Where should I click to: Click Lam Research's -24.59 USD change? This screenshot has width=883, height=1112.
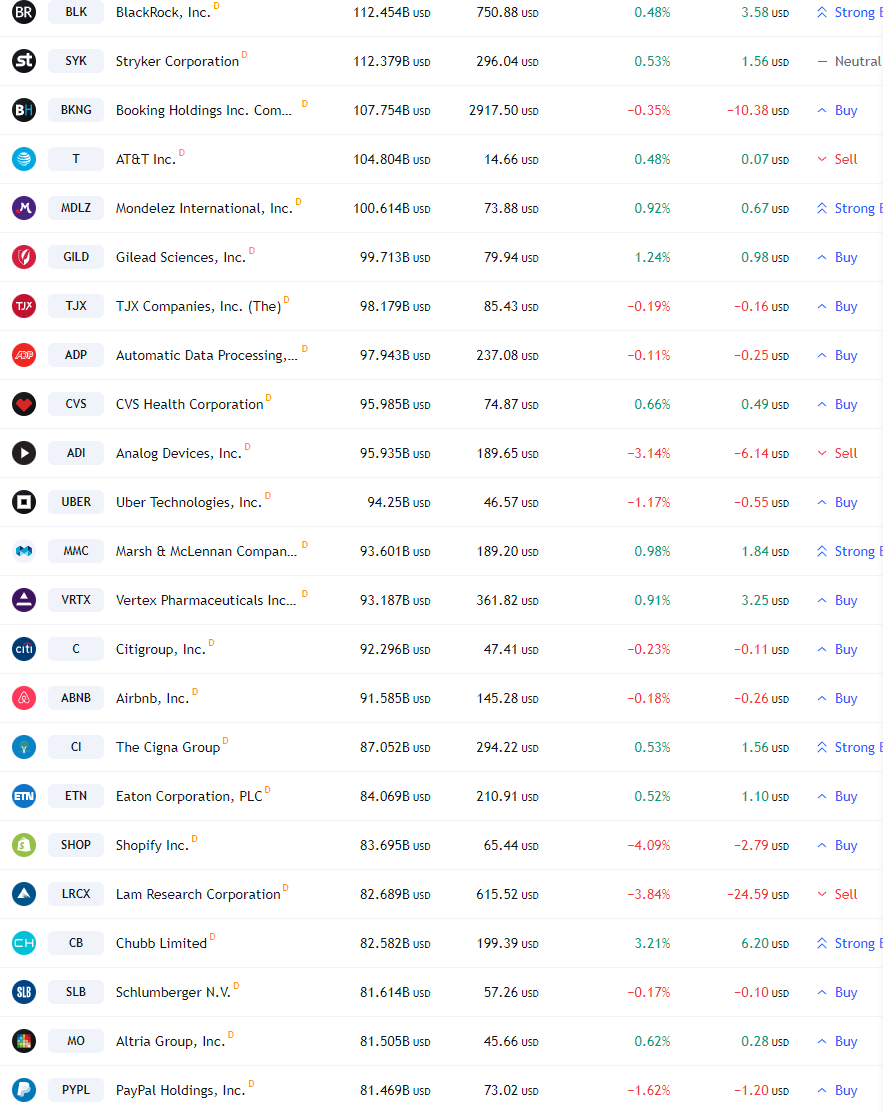[757, 894]
